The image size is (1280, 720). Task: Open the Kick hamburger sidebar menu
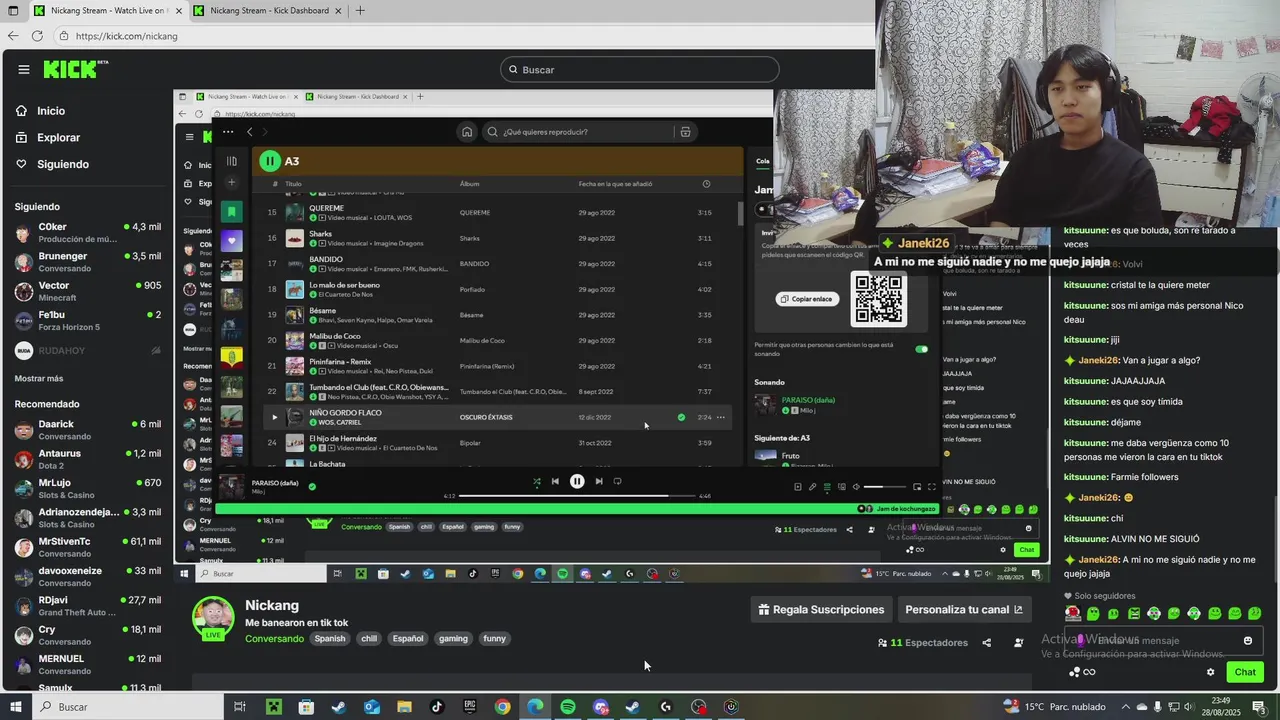click(24, 69)
